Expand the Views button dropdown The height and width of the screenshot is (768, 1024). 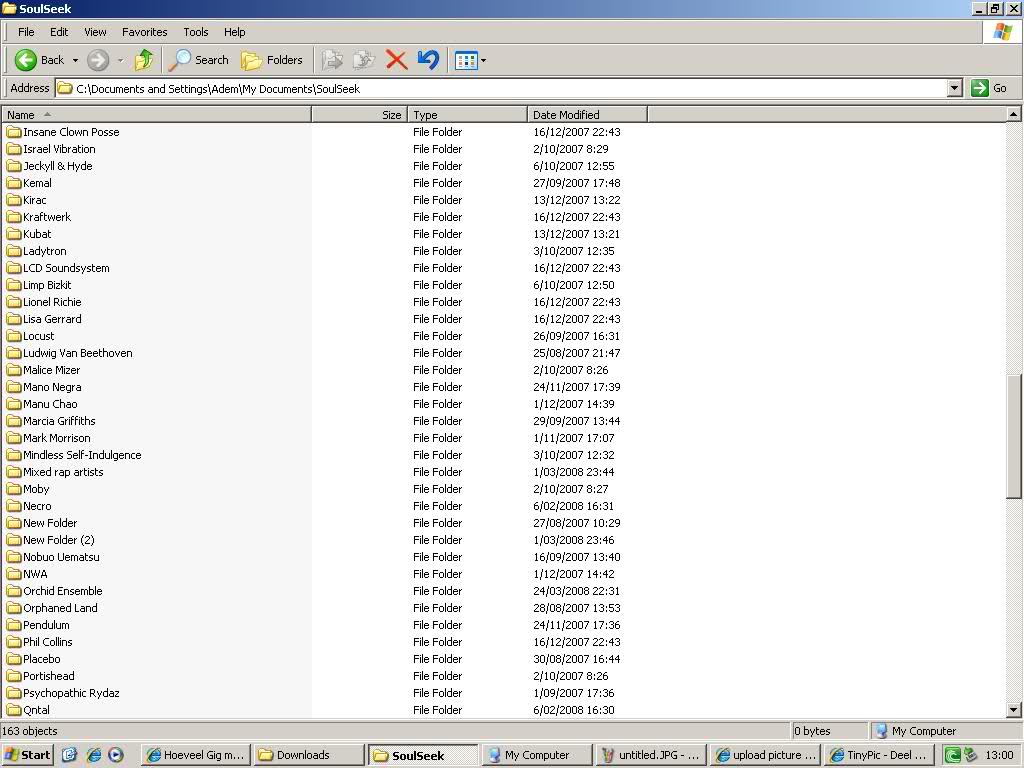tap(484, 60)
